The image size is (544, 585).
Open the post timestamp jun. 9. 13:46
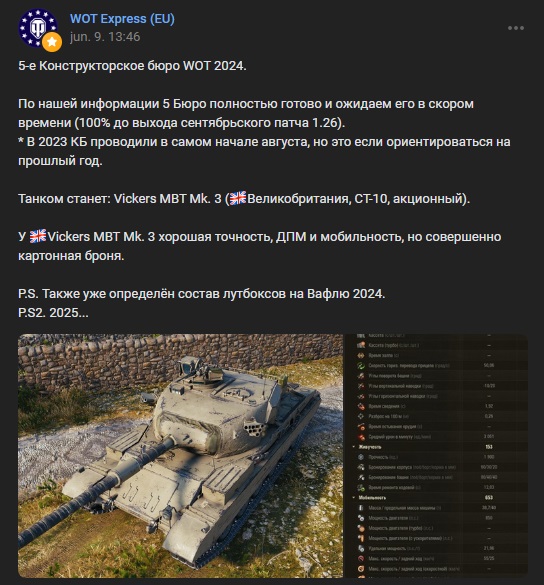(105, 37)
